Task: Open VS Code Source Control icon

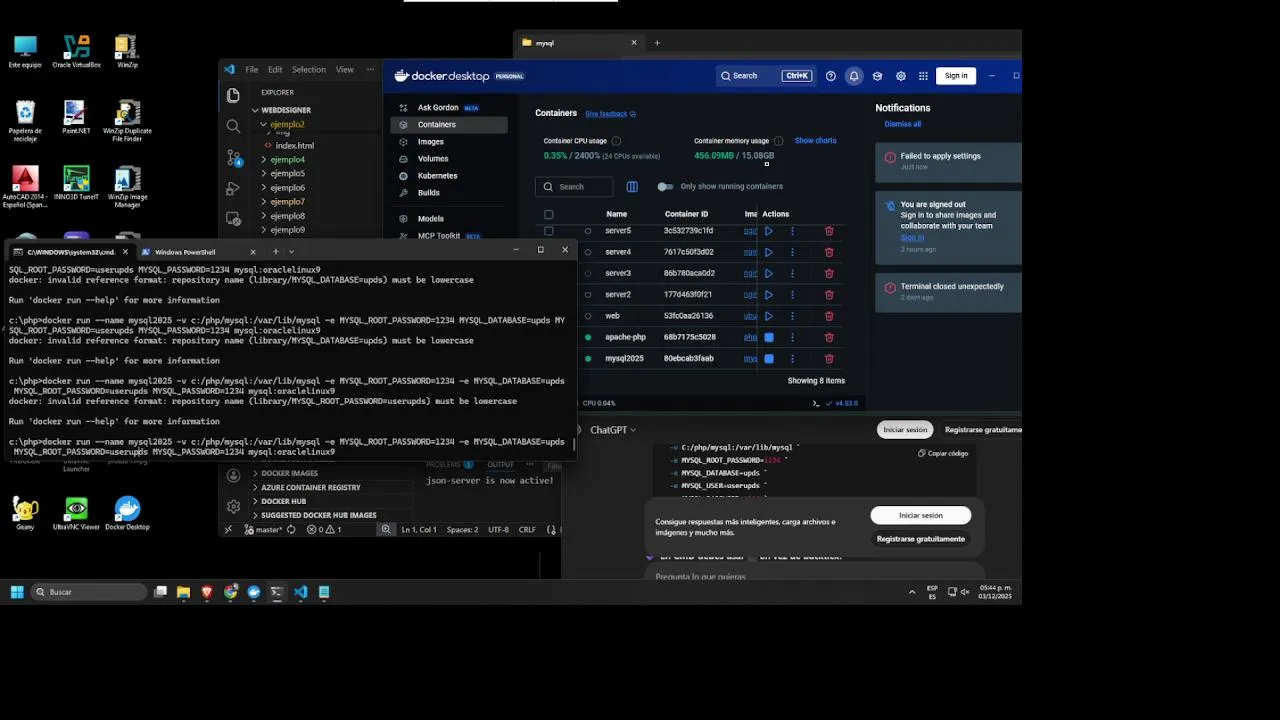Action: point(233,158)
